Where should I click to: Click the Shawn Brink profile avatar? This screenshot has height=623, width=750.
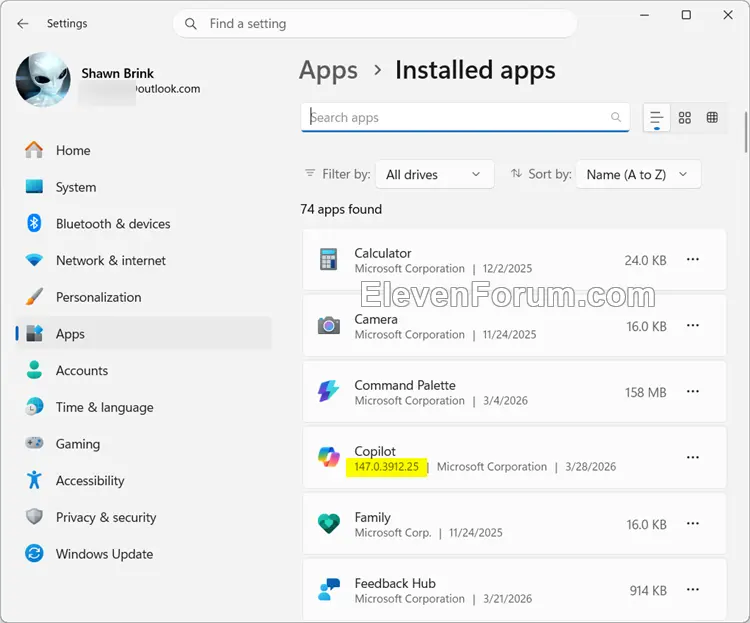pyautogui.click(x=43, y=79)
